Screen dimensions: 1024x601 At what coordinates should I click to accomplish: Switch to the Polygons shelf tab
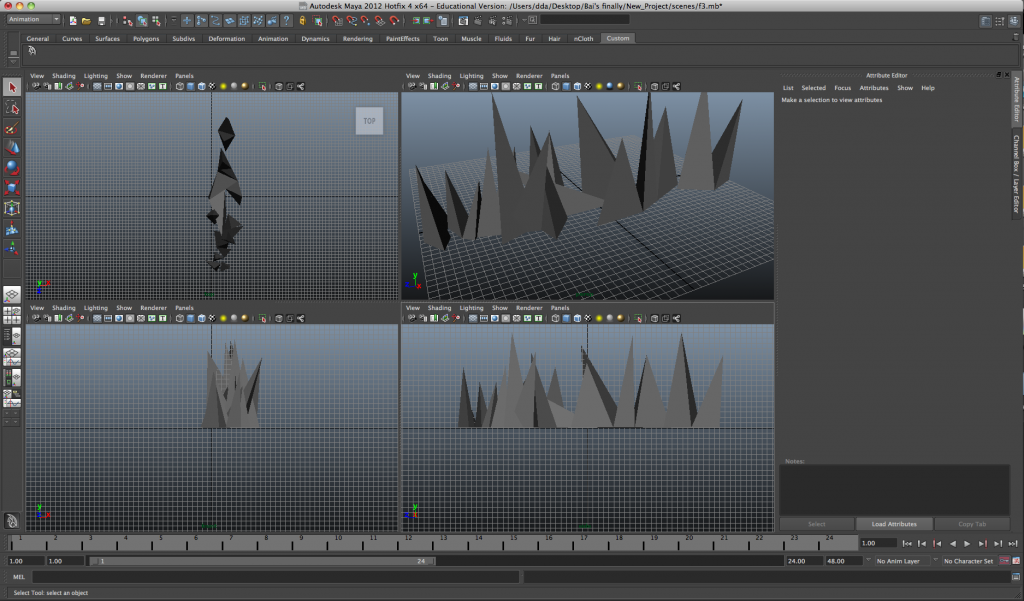tap(146, 39)
